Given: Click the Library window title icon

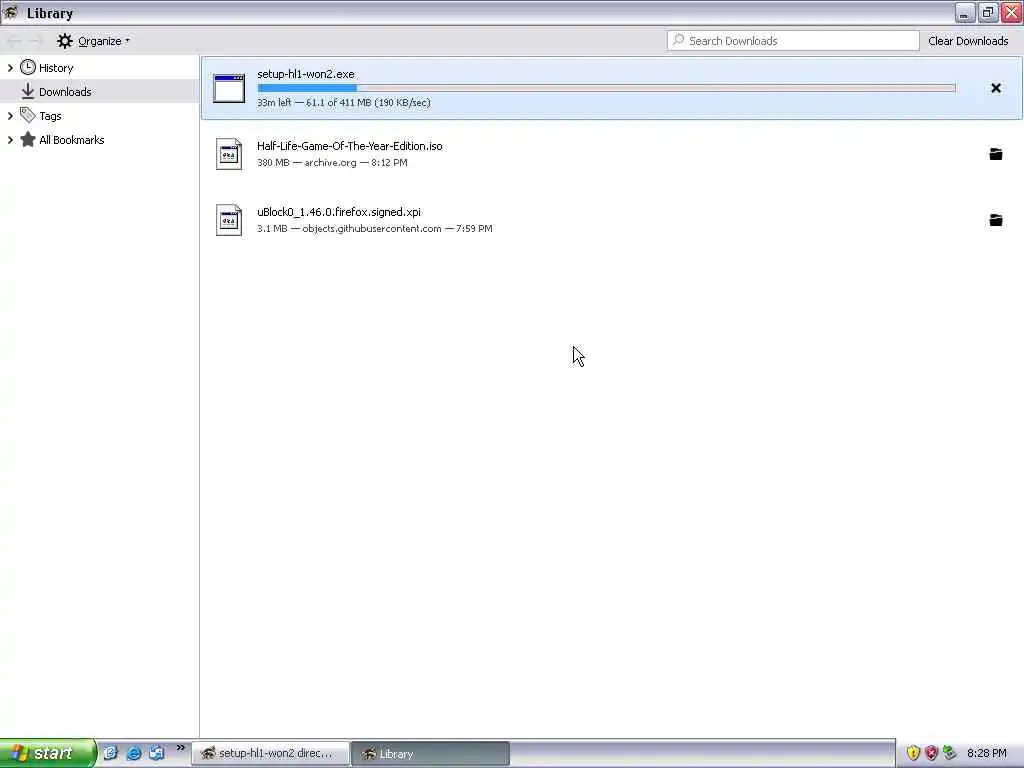Looking at the screenshot, I should click(x=11, y=12).
